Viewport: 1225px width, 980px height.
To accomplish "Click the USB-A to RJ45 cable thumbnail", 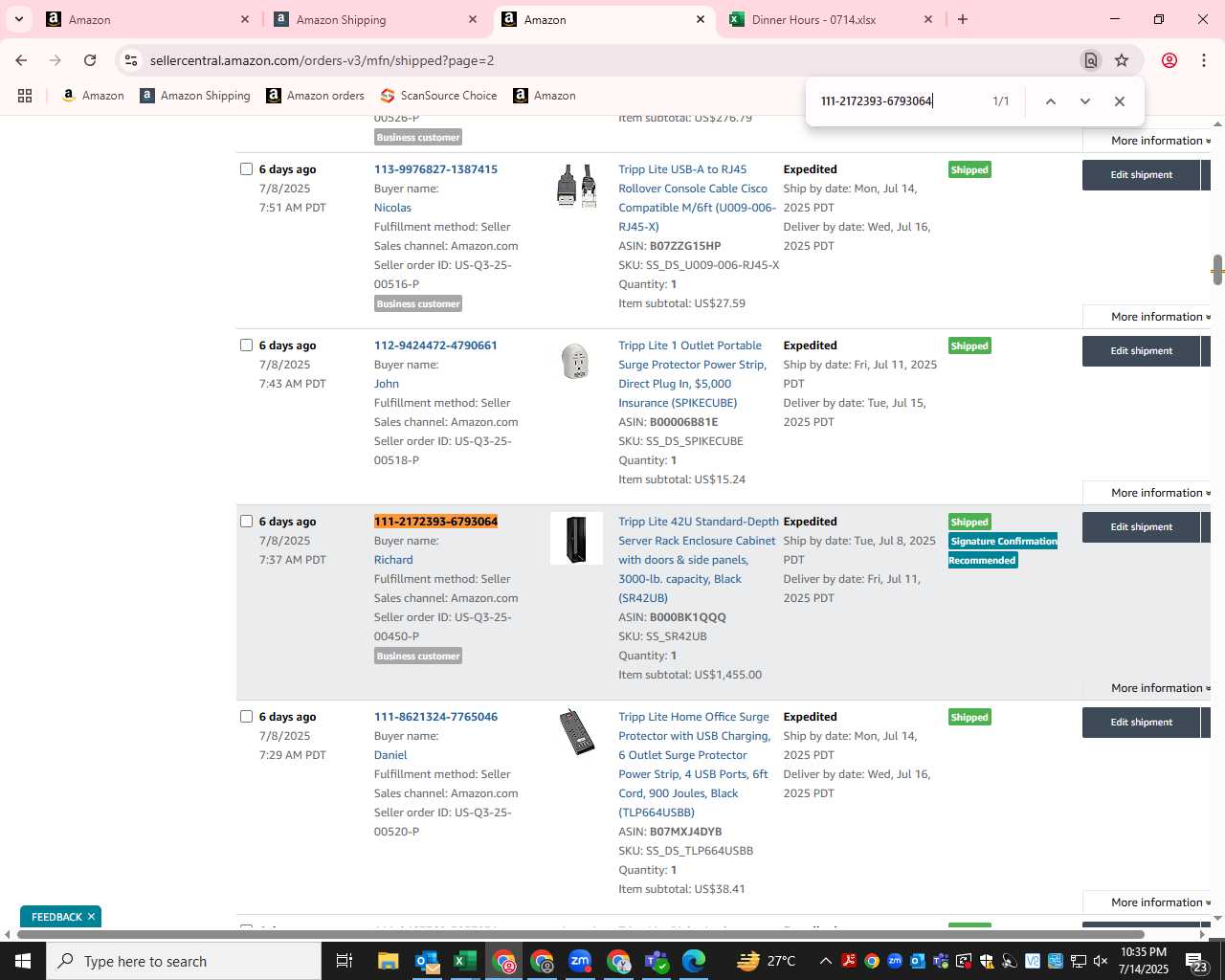I will (x=576, y=186).
